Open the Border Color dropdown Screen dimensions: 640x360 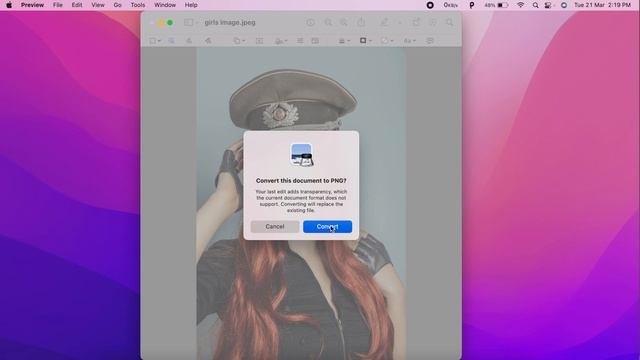click(x=365, y=41)
